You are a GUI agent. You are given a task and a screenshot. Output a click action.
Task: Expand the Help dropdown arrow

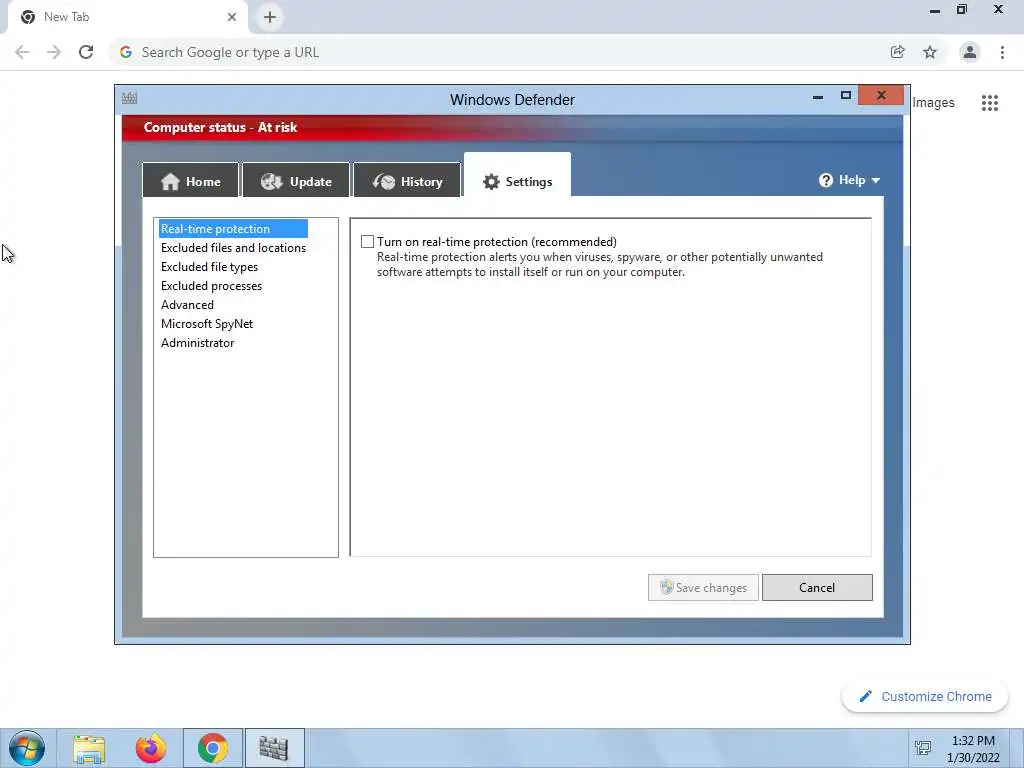click(876, 180)
